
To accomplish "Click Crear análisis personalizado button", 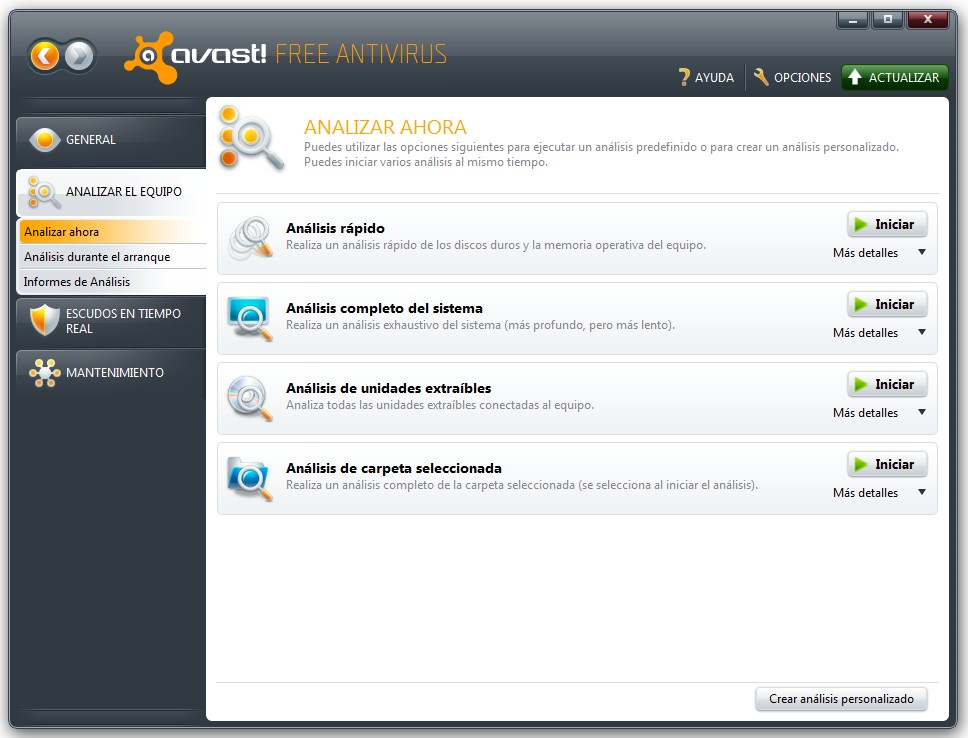I will [841, 698].
